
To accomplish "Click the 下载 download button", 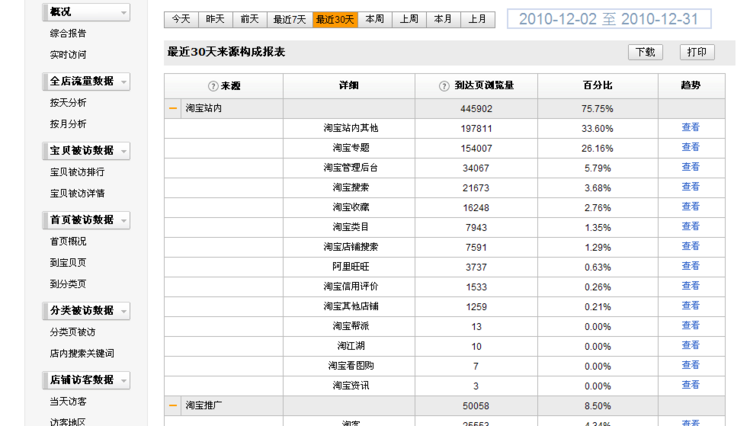I will click(645, 52).
